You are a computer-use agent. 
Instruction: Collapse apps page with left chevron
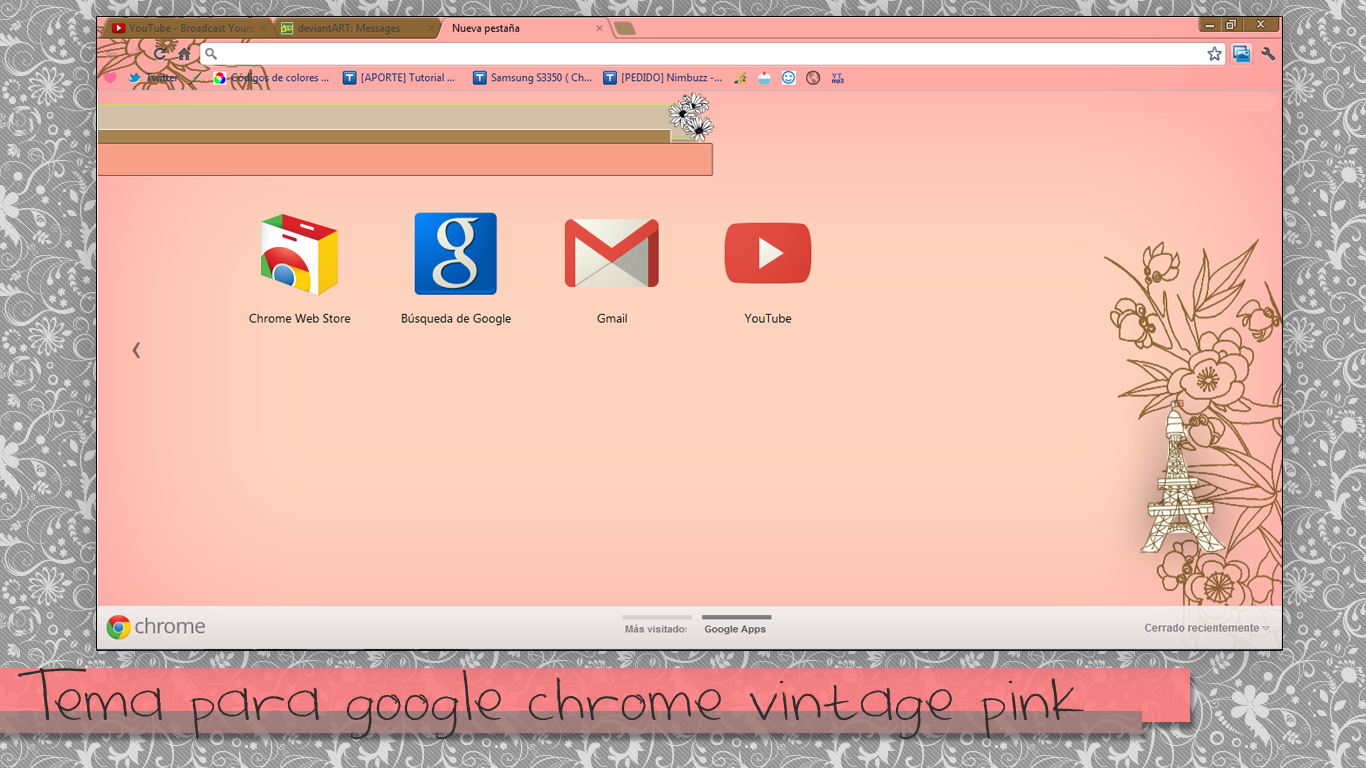coord(136,350)
